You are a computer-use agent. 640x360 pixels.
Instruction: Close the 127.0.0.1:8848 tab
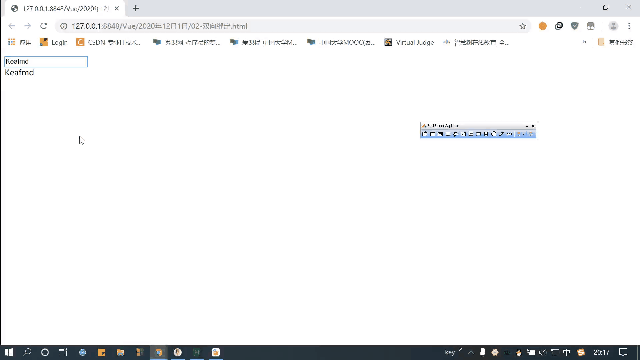(117, 8)
